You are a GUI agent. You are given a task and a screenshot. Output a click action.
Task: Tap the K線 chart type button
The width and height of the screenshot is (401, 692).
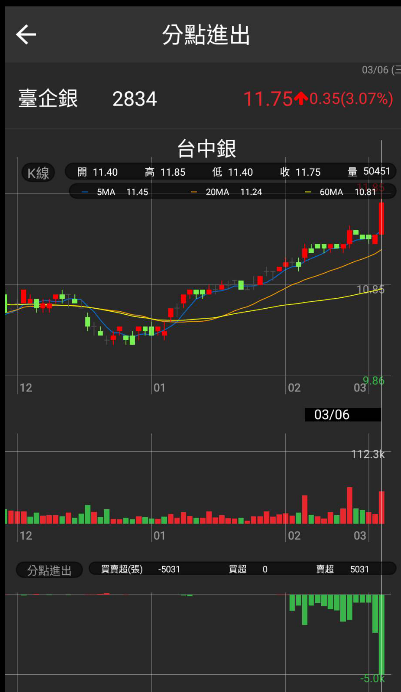tap(38, 173)
